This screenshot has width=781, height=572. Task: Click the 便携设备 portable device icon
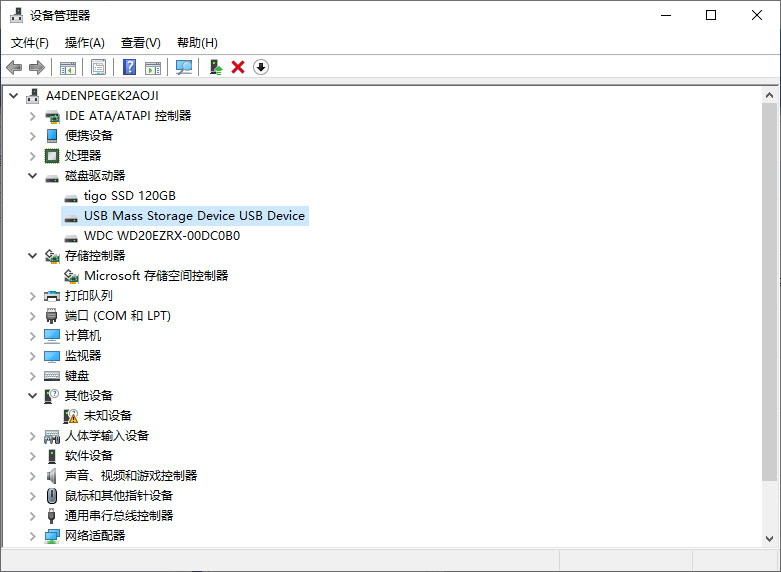click(52, 136)
